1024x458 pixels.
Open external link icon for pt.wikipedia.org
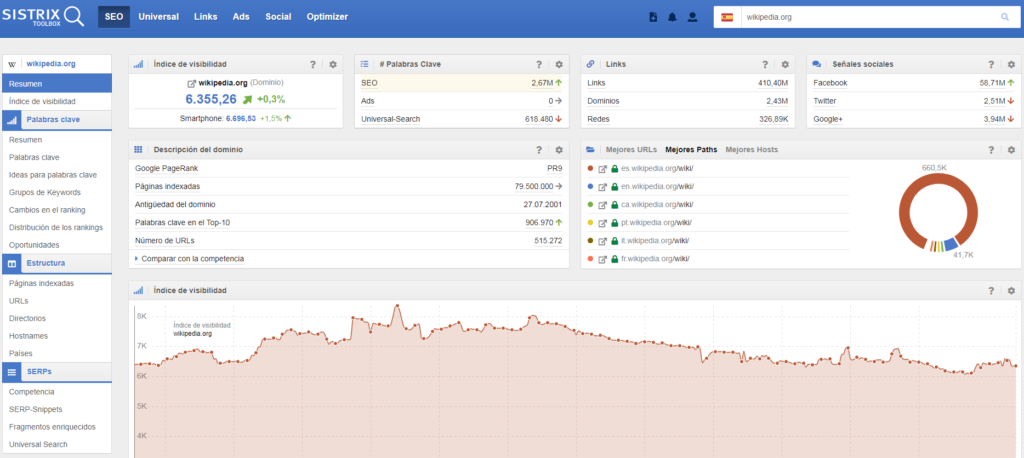coord(603,223)
